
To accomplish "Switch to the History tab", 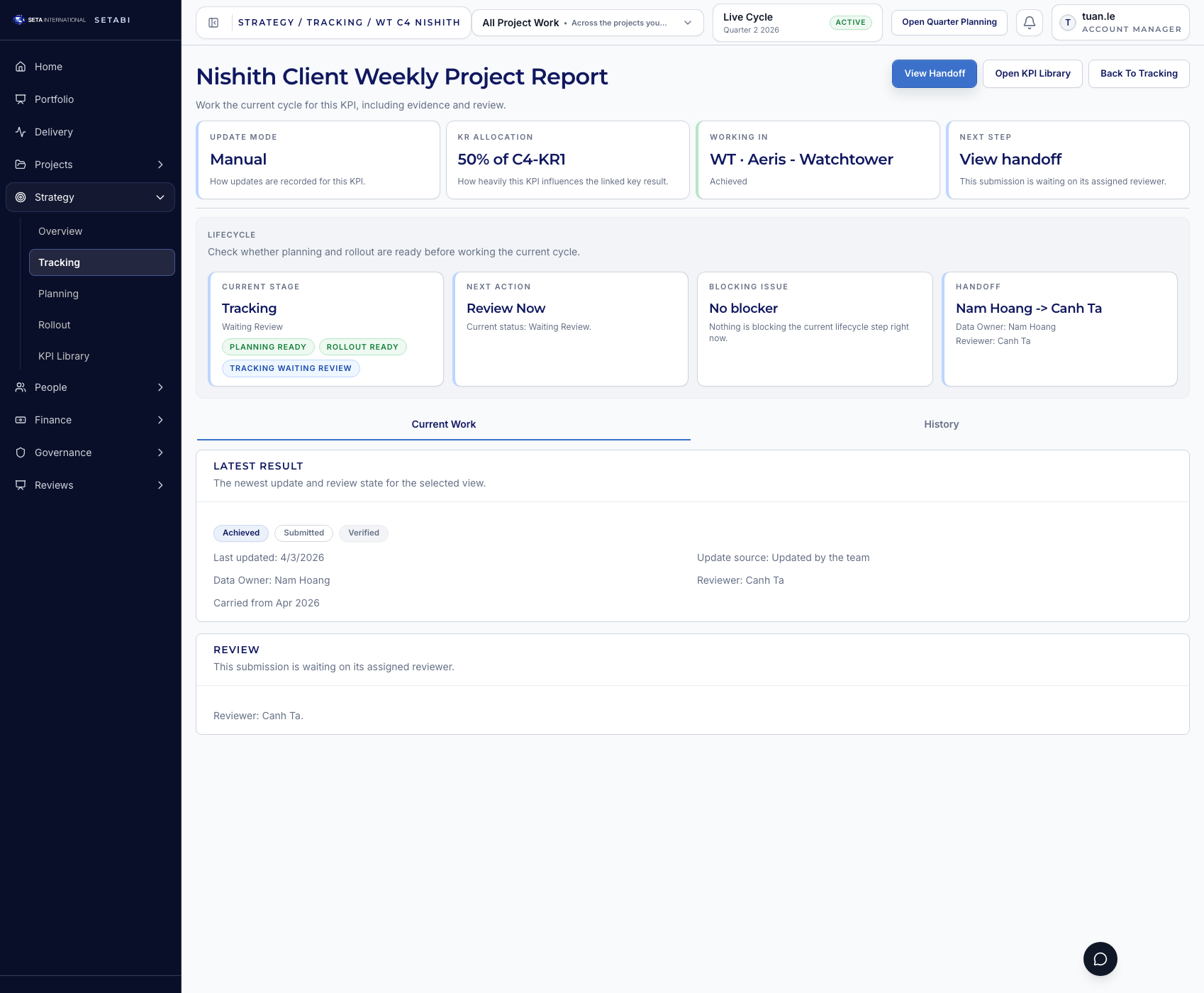I will [x=940, y=424].
